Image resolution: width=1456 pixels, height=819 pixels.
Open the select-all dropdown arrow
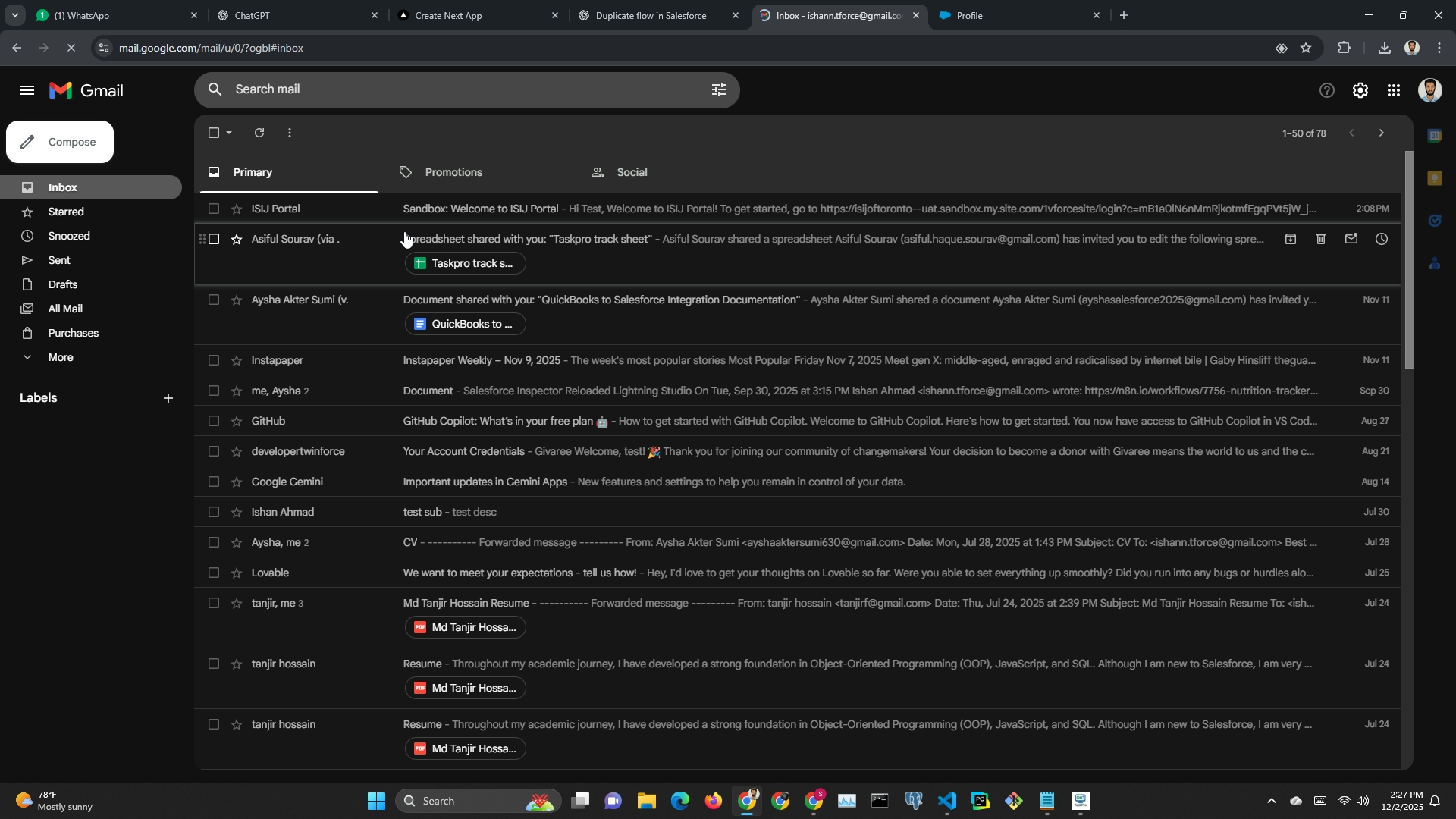point(229,133)
